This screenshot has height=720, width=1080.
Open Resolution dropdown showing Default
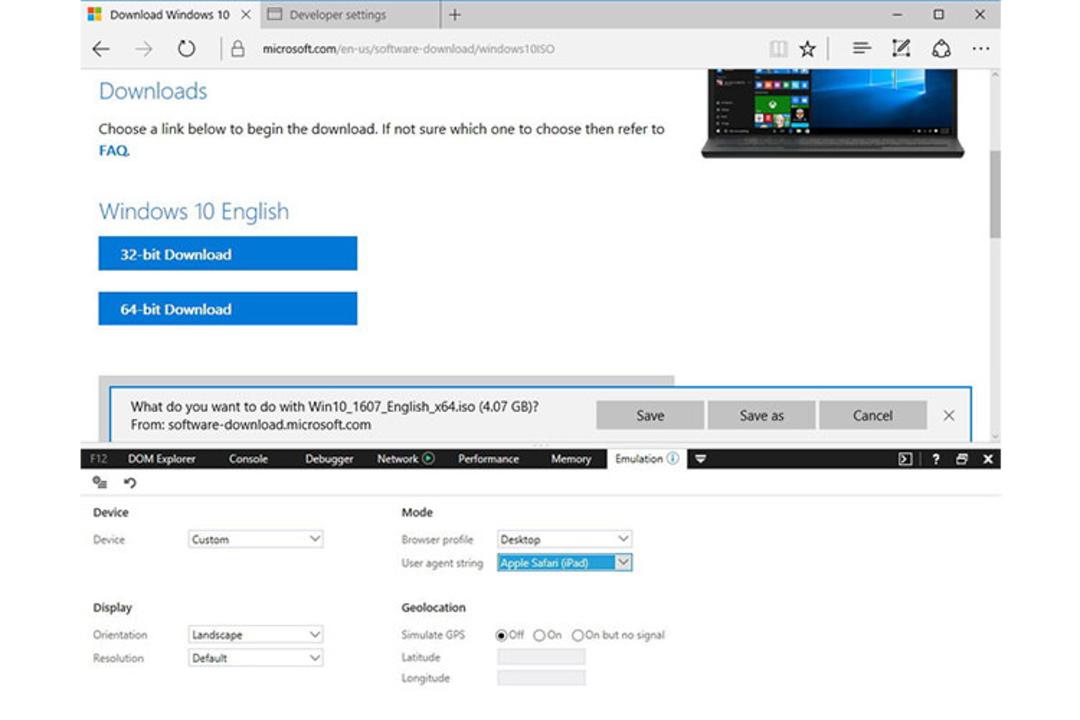click(256, 658)
